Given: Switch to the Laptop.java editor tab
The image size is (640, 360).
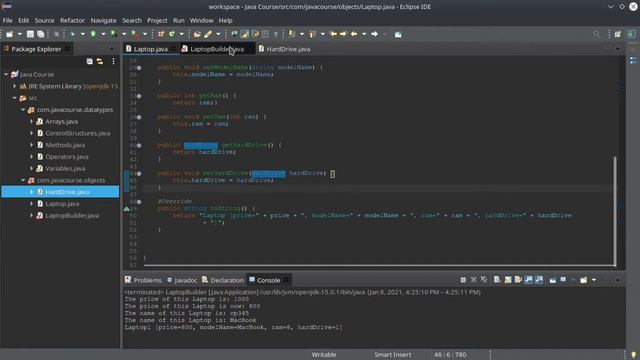Looking at the screenshot, I should [x=151, y=49].
